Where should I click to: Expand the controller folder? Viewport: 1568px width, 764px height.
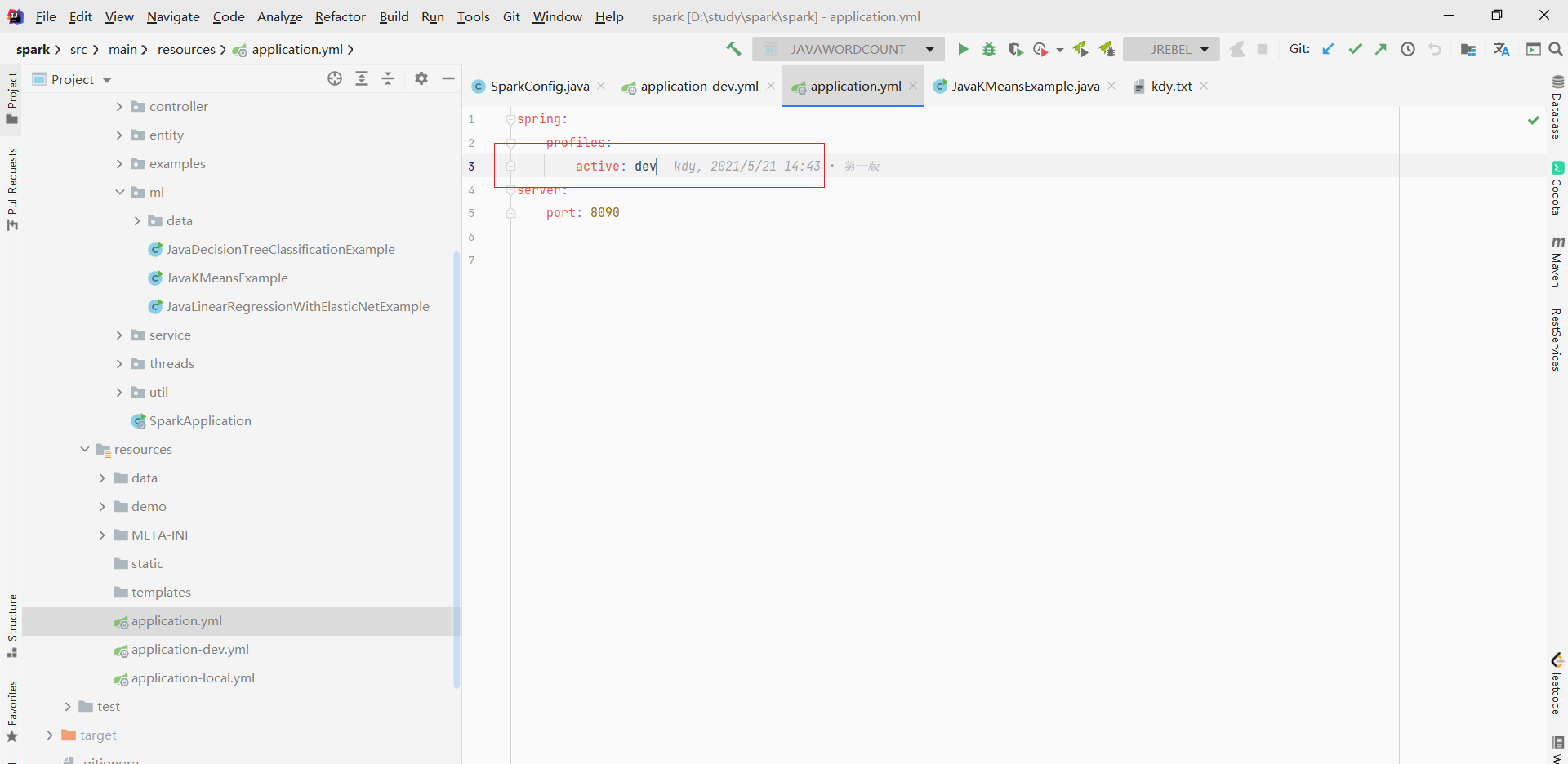click(x=119, y=107)
